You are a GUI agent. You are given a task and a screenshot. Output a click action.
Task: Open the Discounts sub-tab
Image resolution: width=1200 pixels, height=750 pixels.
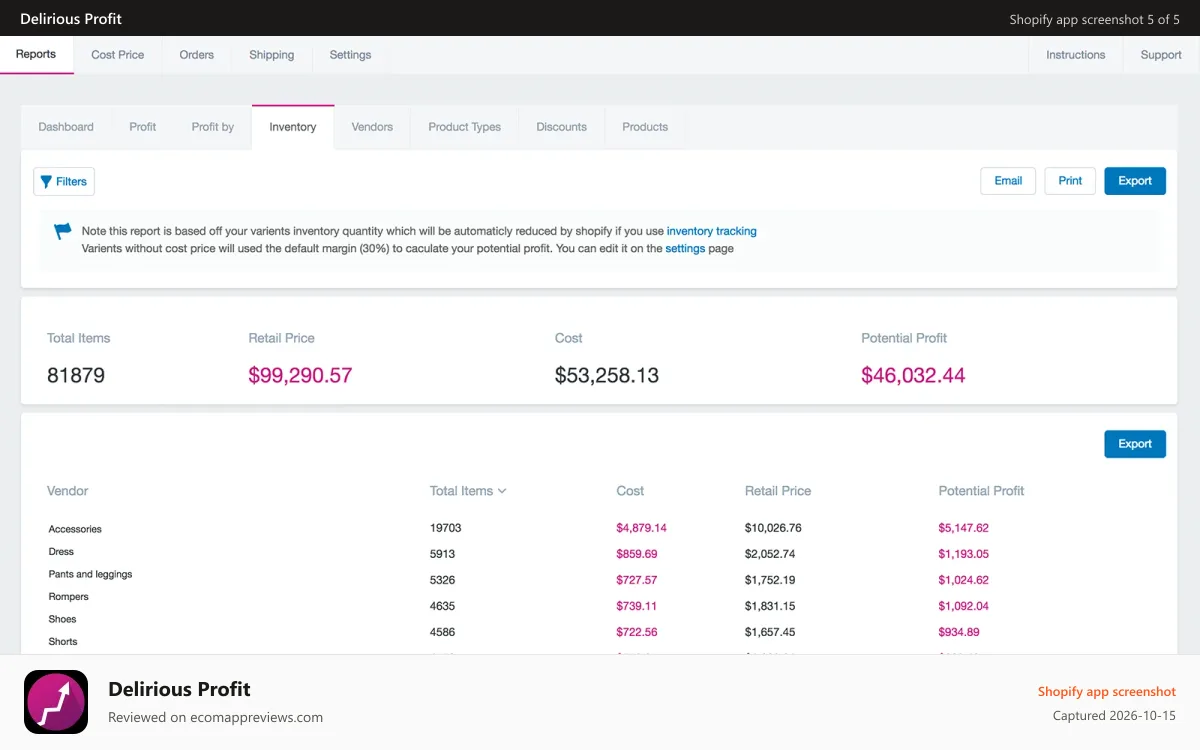(562, 127)
